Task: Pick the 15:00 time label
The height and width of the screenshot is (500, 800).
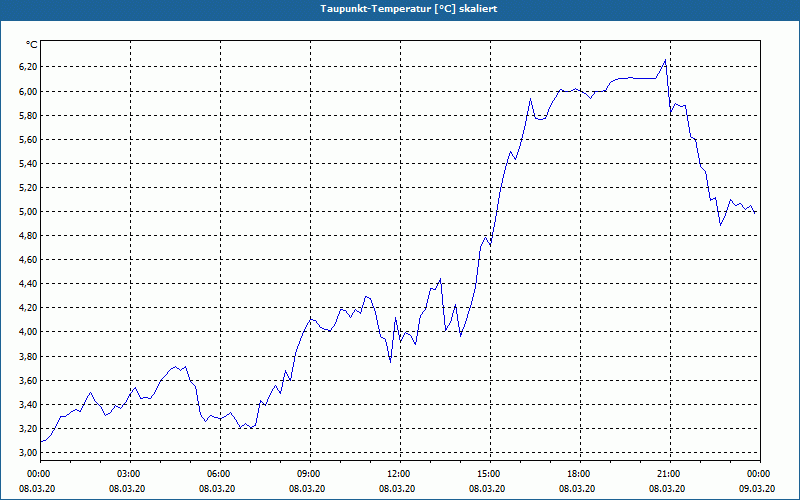Action: click(x=490, y=474)
